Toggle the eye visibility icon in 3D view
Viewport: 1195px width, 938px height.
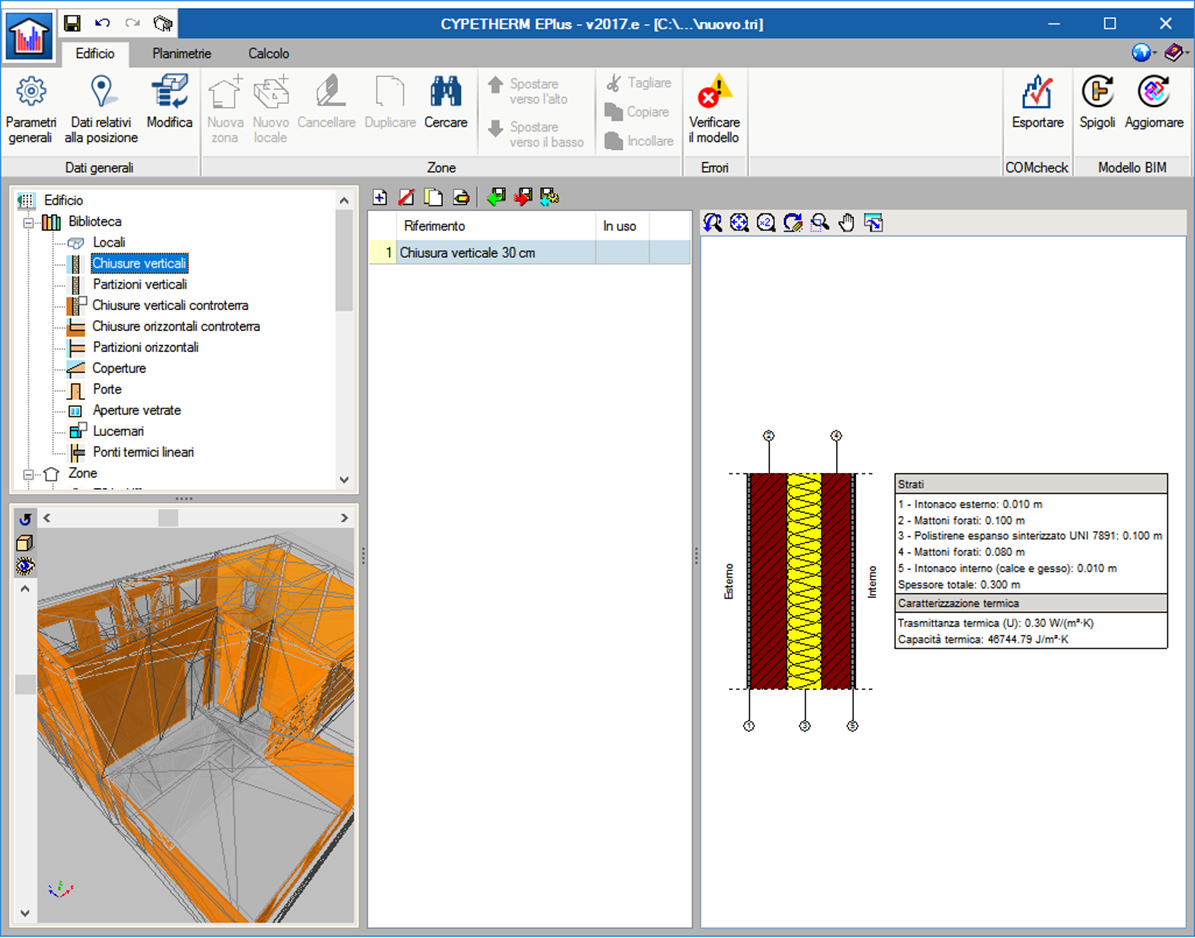pyautogui.click(x=25, y=566)
